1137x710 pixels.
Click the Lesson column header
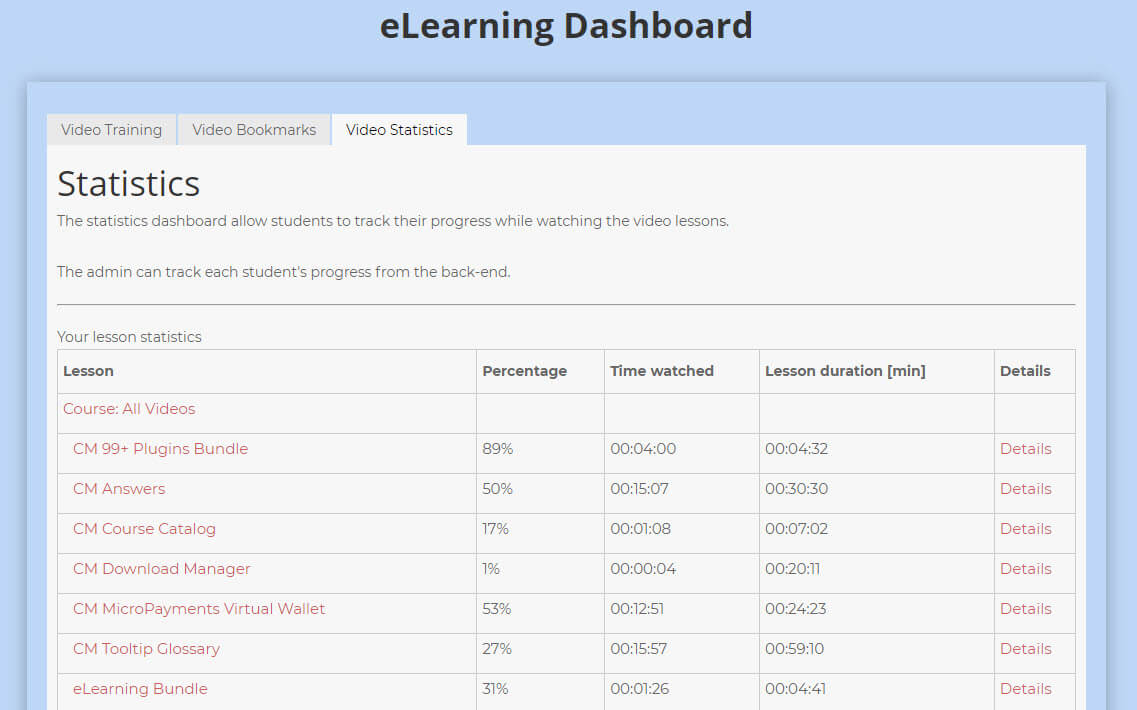click(88, 371)
